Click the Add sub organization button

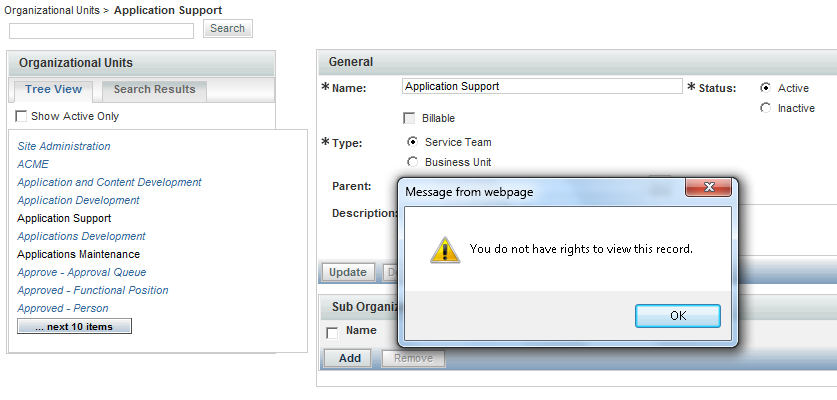tap(349, 358)
